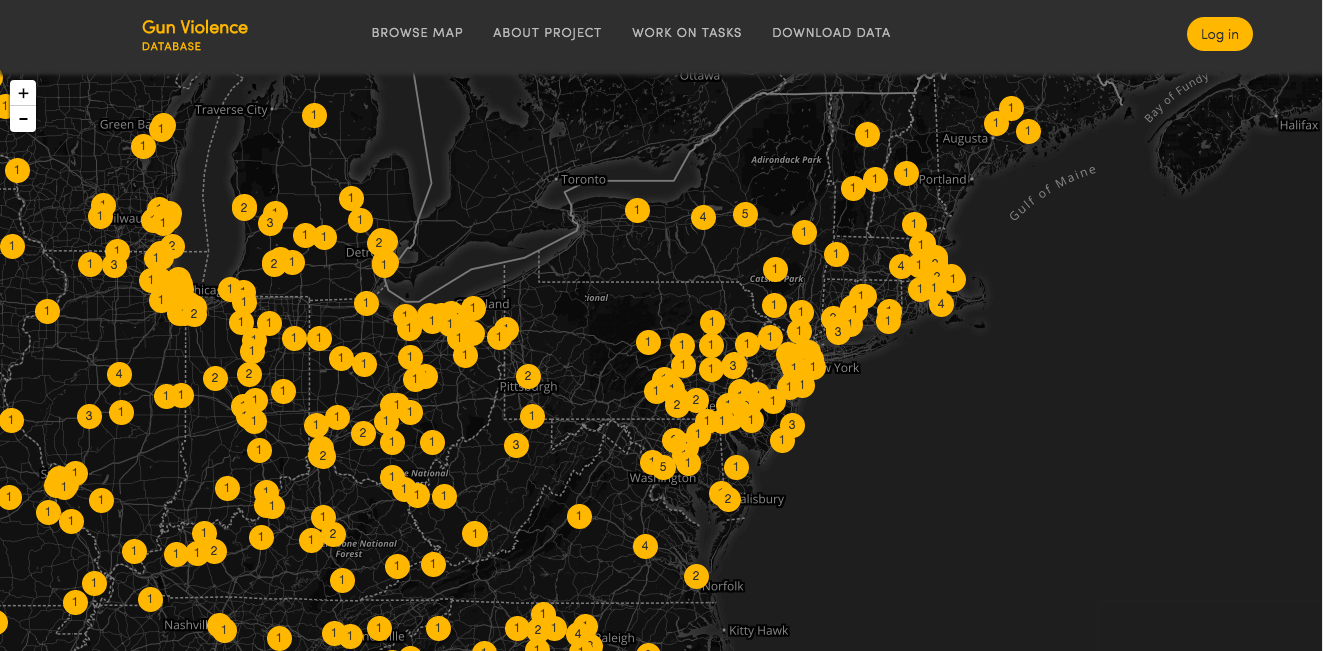Select marker 4 west of Boston cluster
This screenshot has width=1323, height=651.
pyautogui.click(x=901, y=266)
